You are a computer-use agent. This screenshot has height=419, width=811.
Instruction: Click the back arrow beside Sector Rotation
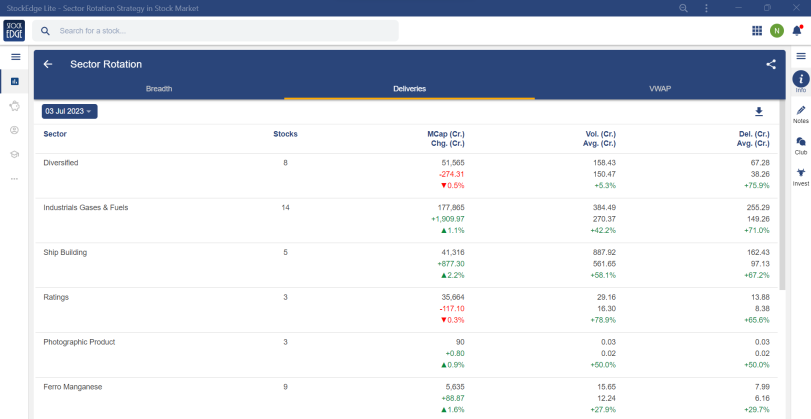pos(48,64)
